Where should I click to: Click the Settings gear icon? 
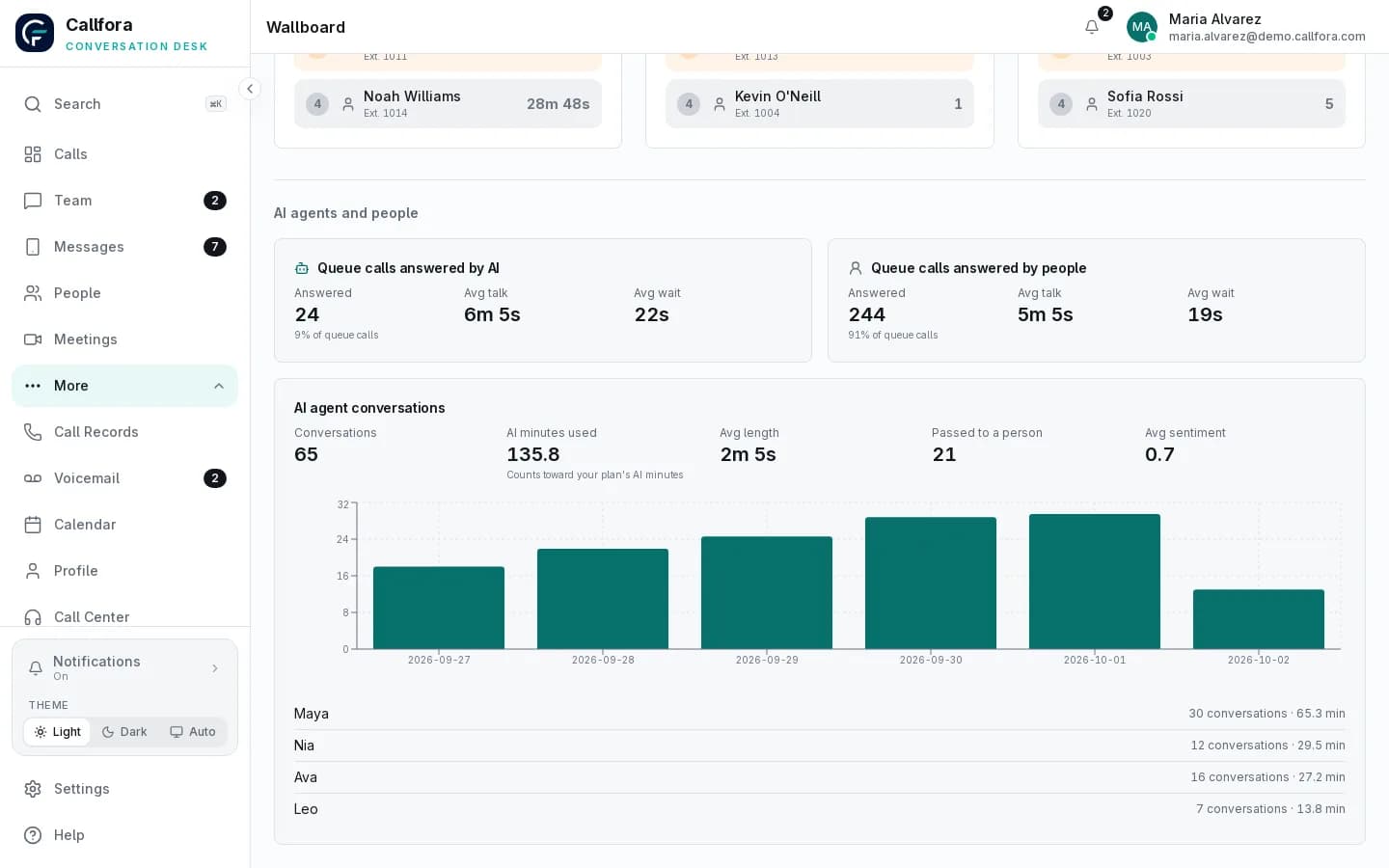click(x=33, y=789)
